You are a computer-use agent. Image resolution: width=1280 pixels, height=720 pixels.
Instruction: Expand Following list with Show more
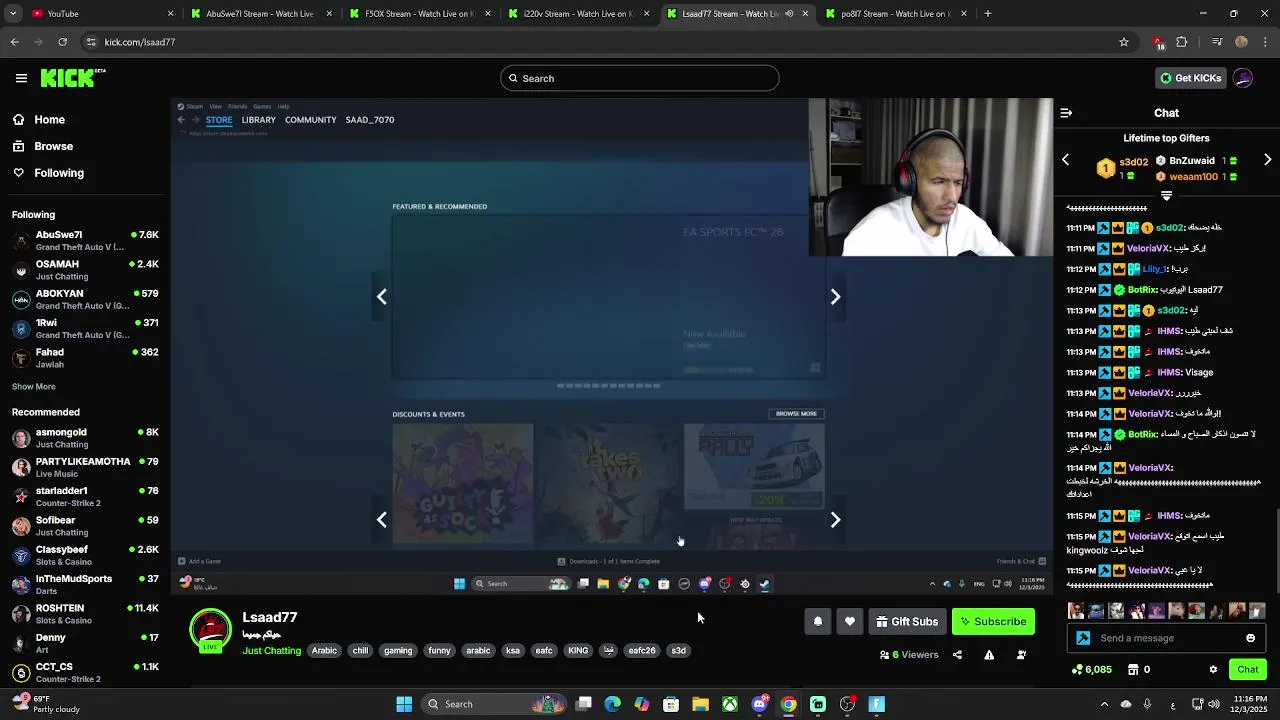click(34, 387)
